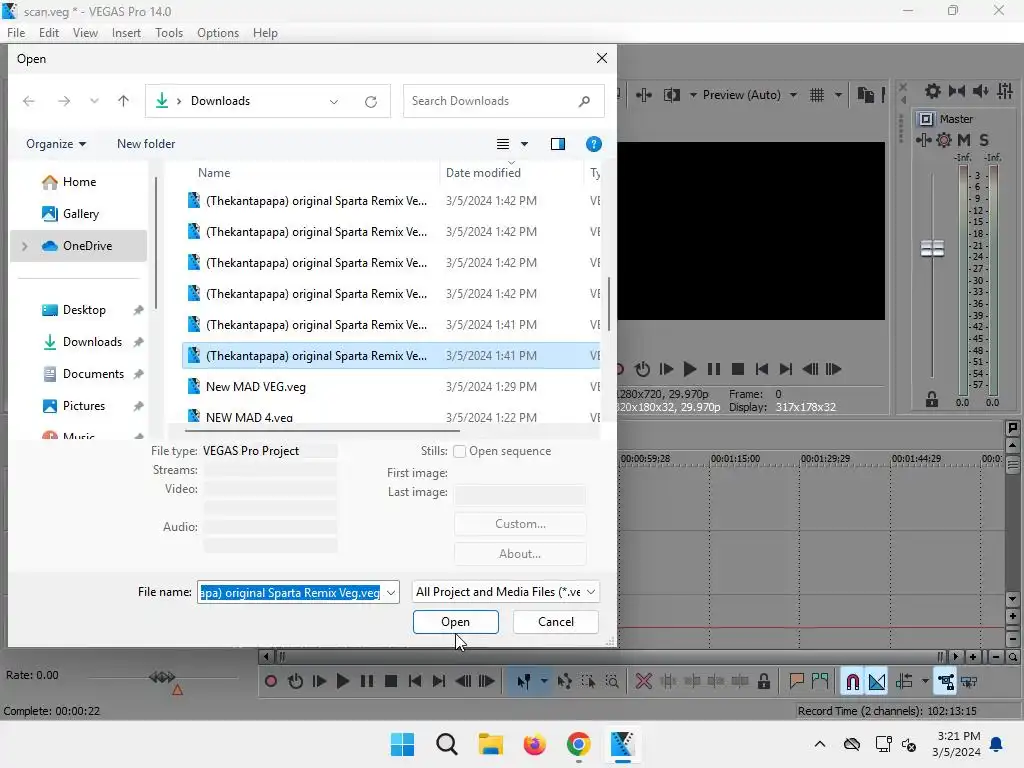1024x768 pixels.
Task: Open recent locations dropdown arrow
Action: (95, 101)
